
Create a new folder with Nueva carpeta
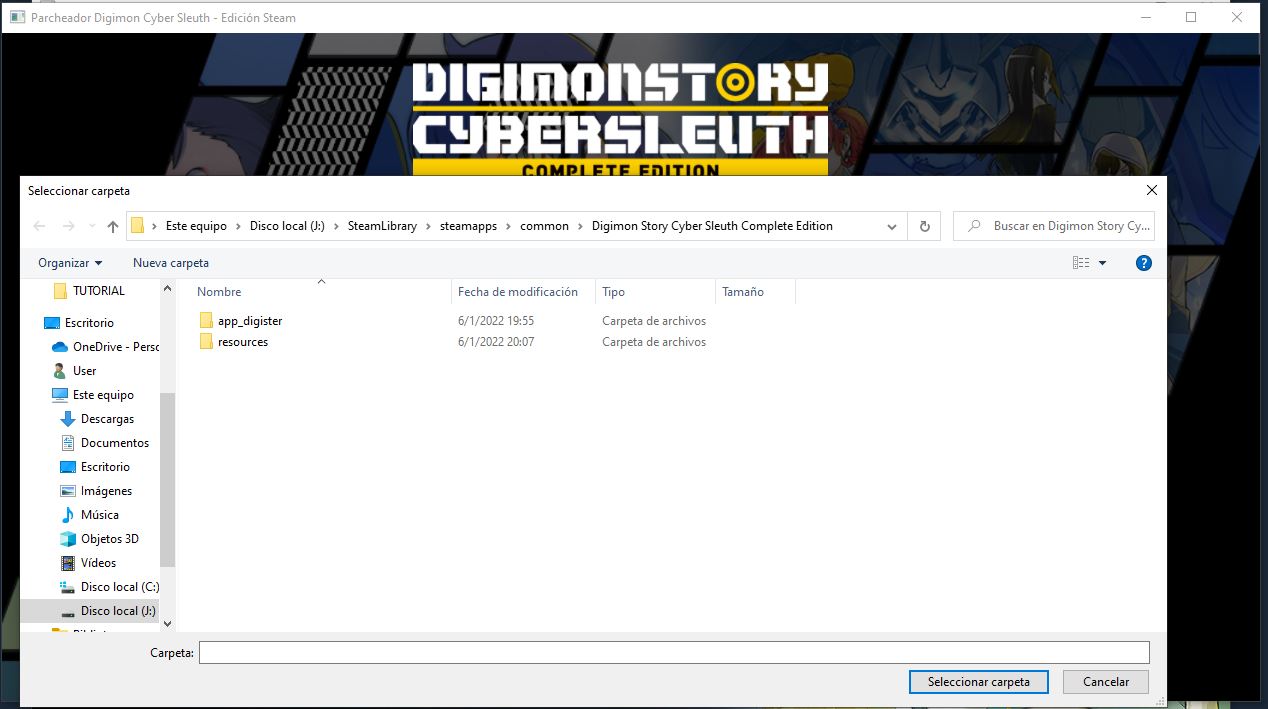(171, 263)
